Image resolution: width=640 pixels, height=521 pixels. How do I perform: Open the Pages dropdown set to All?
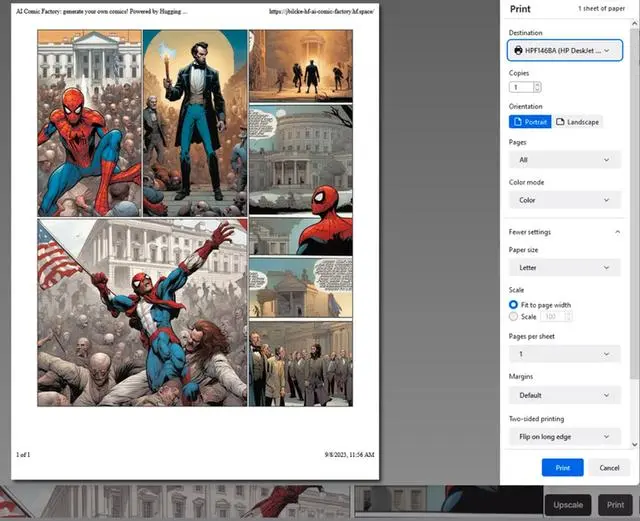(564, 160)
